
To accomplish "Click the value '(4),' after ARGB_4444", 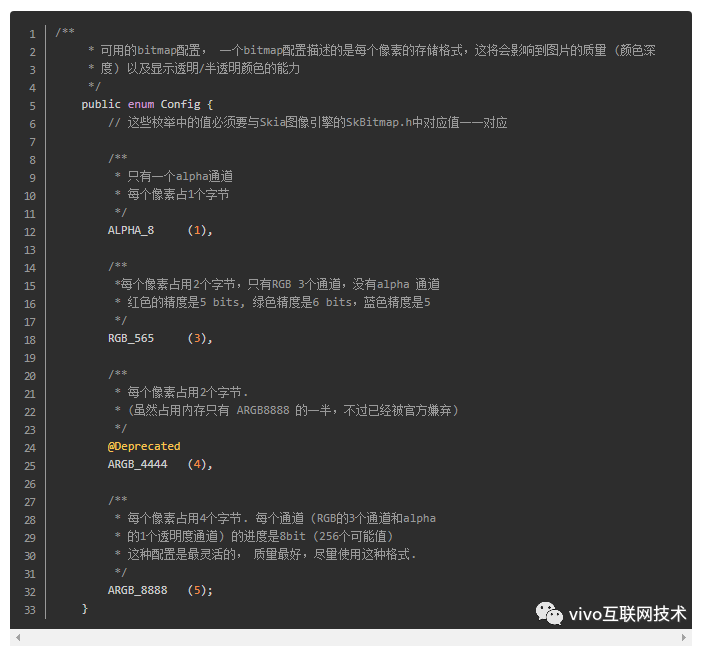I will [x=200, y=464].
